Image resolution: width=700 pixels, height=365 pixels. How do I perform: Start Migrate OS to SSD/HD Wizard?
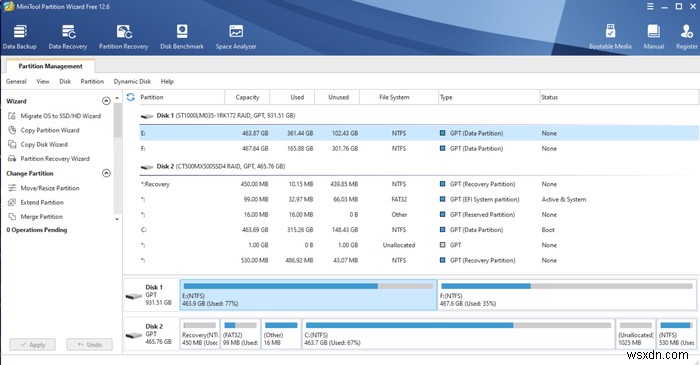[54, 116]
